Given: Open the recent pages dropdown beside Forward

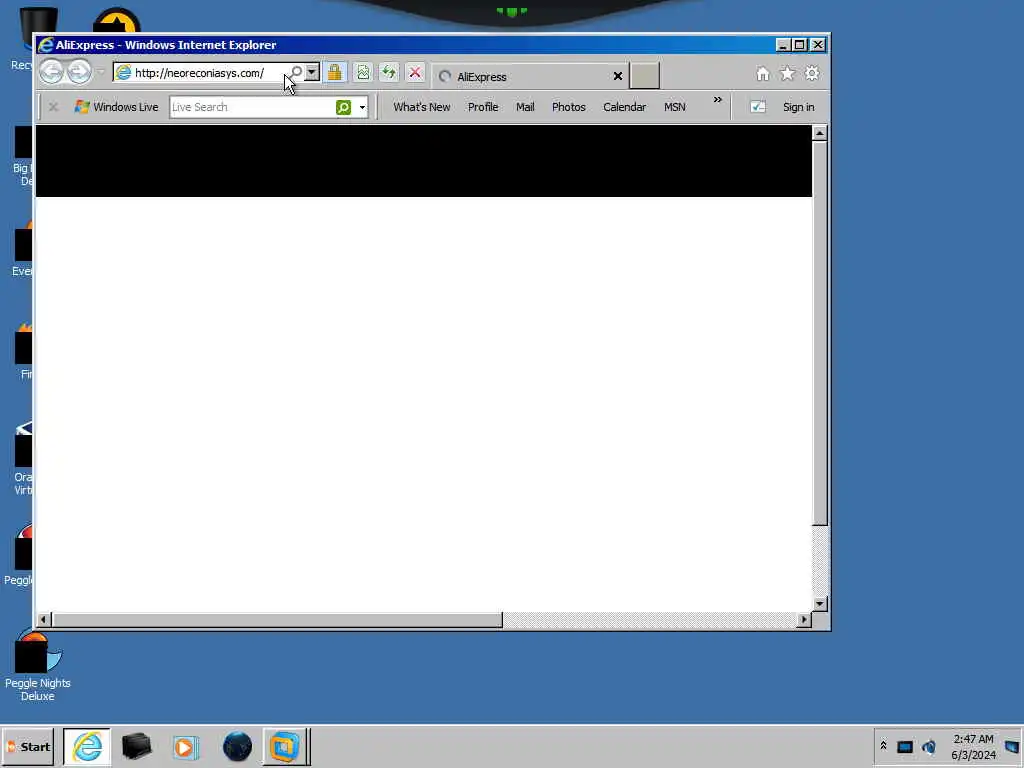Looking at the screenshot, I should 101,72.
